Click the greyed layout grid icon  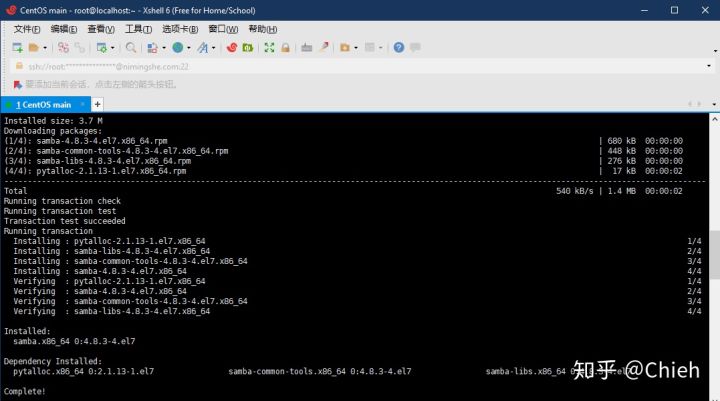tap(370, 47)
